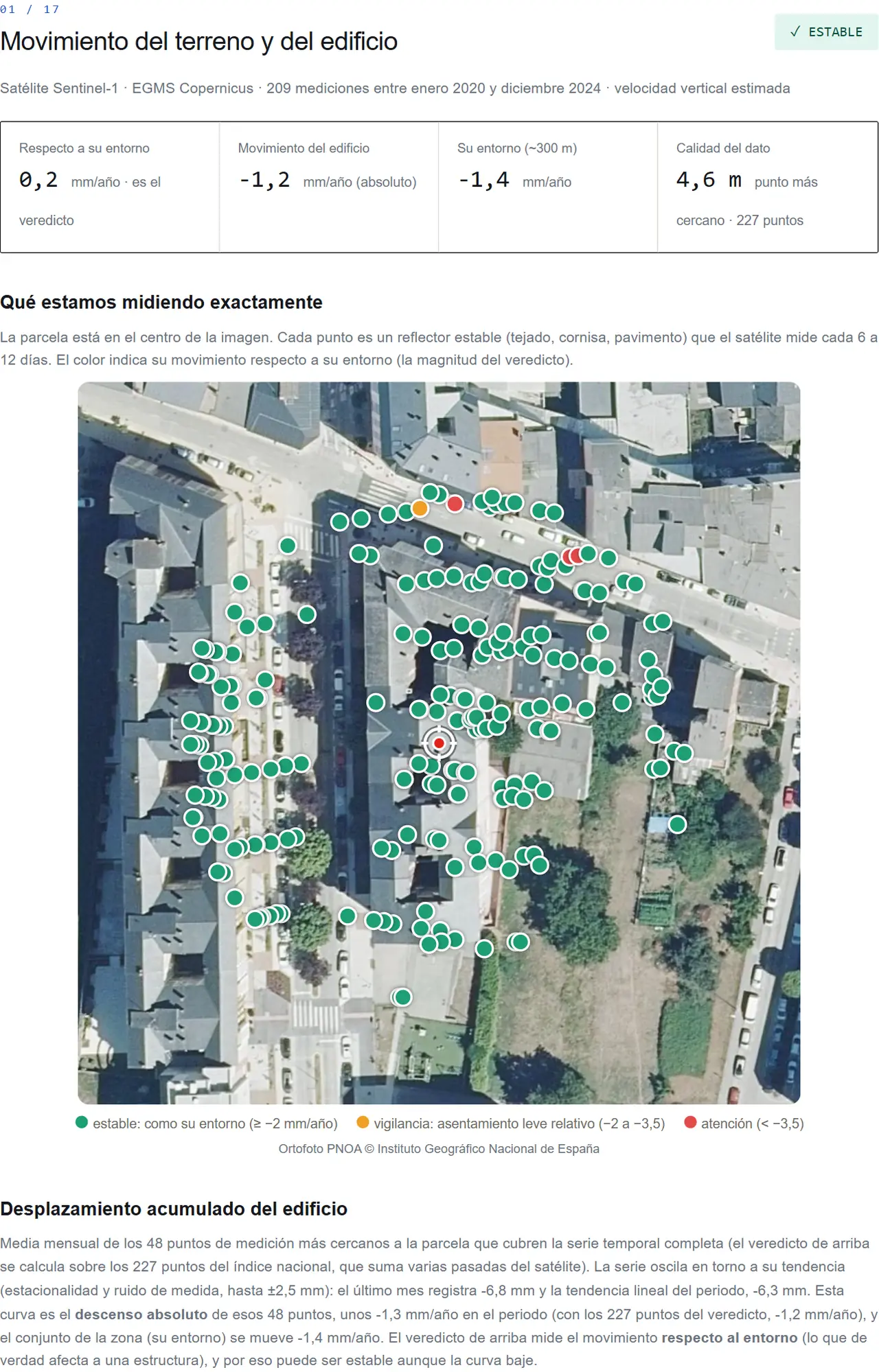Select the 'Calidad del dato' stat card
This screenshot has height=1372, width=879.
click(x=768, y=187)
